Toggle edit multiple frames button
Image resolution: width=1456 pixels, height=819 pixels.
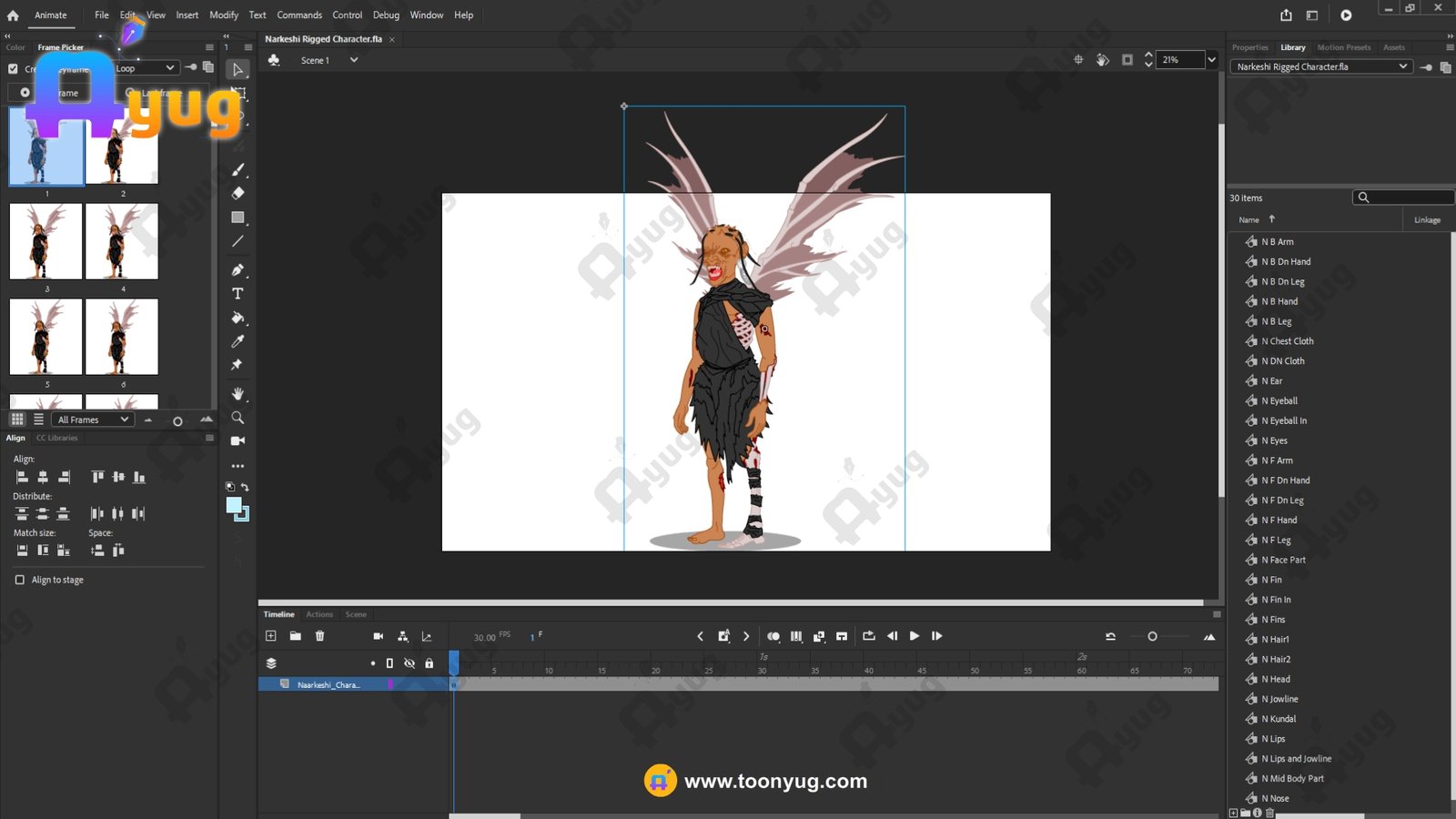(796, 636)
